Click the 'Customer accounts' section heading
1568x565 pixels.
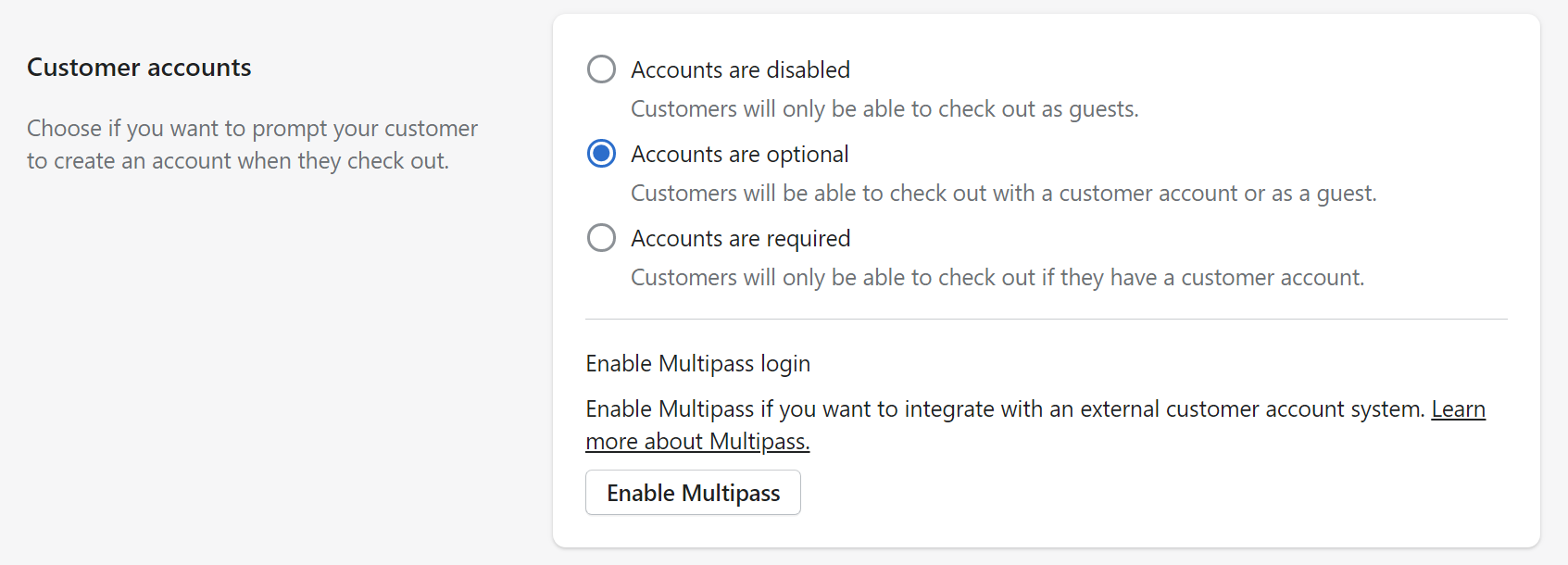point(139,68)
